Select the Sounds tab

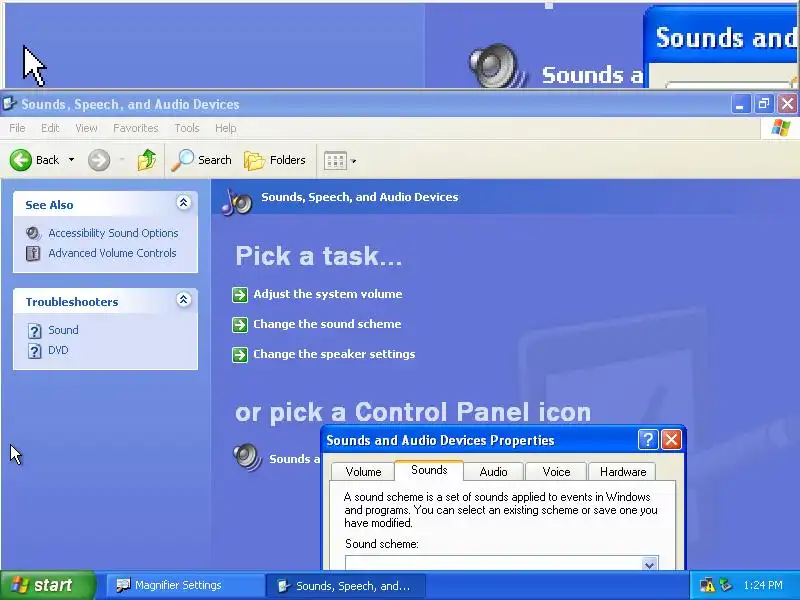429,470
